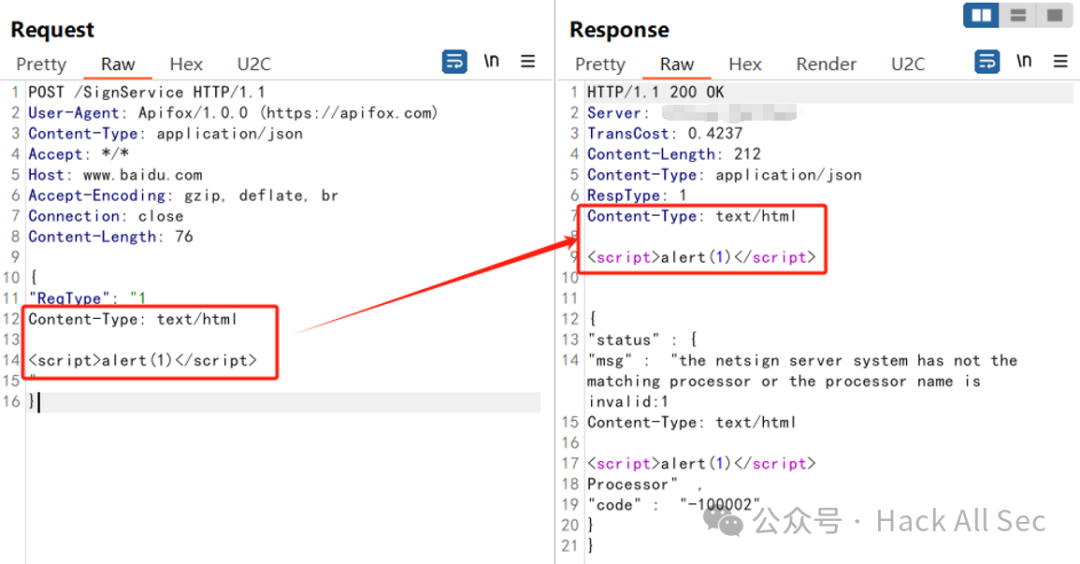Switch Request view to U2C tab

254,64
